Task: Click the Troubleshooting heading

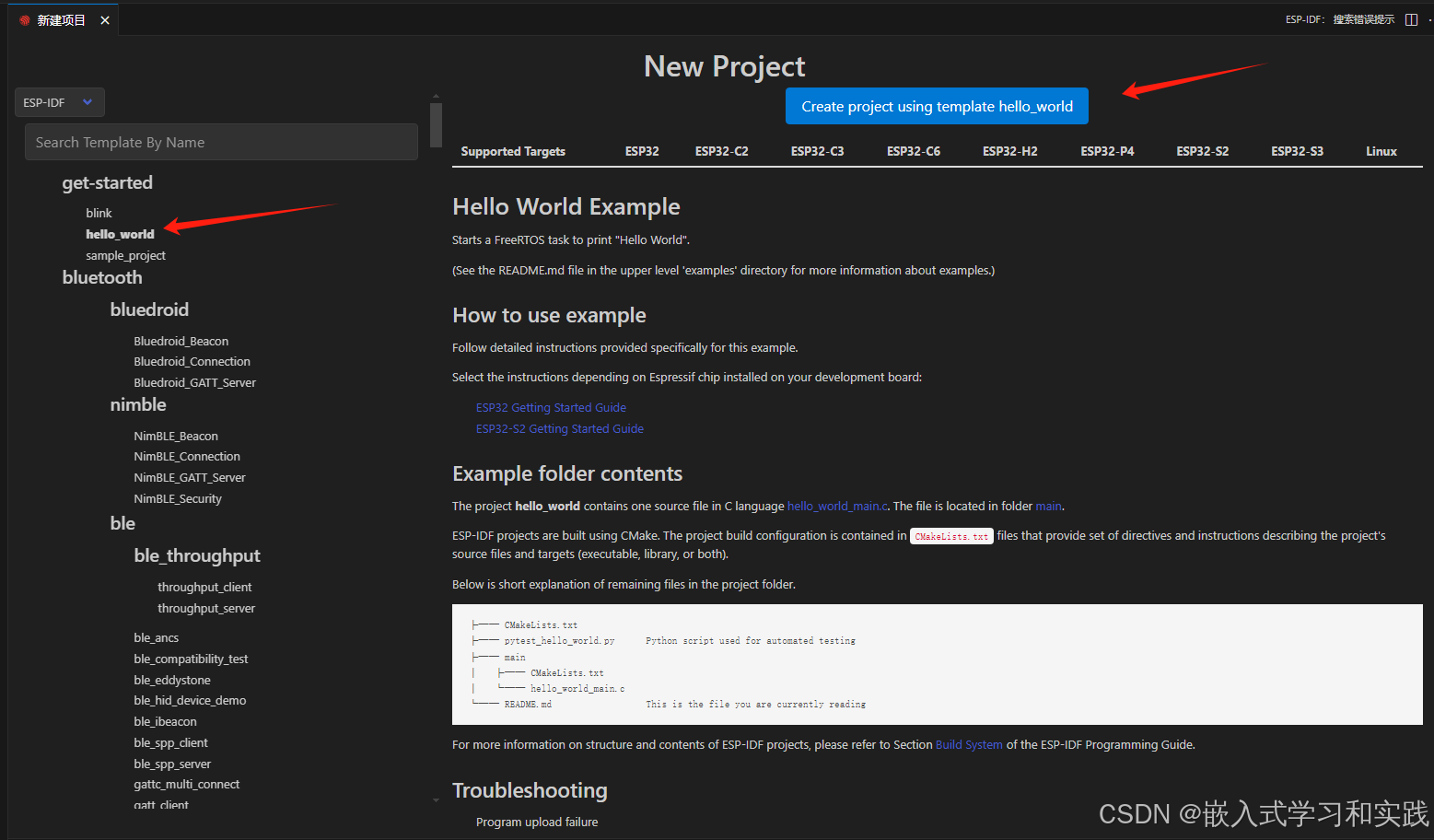Action: [x=530, y=790]
